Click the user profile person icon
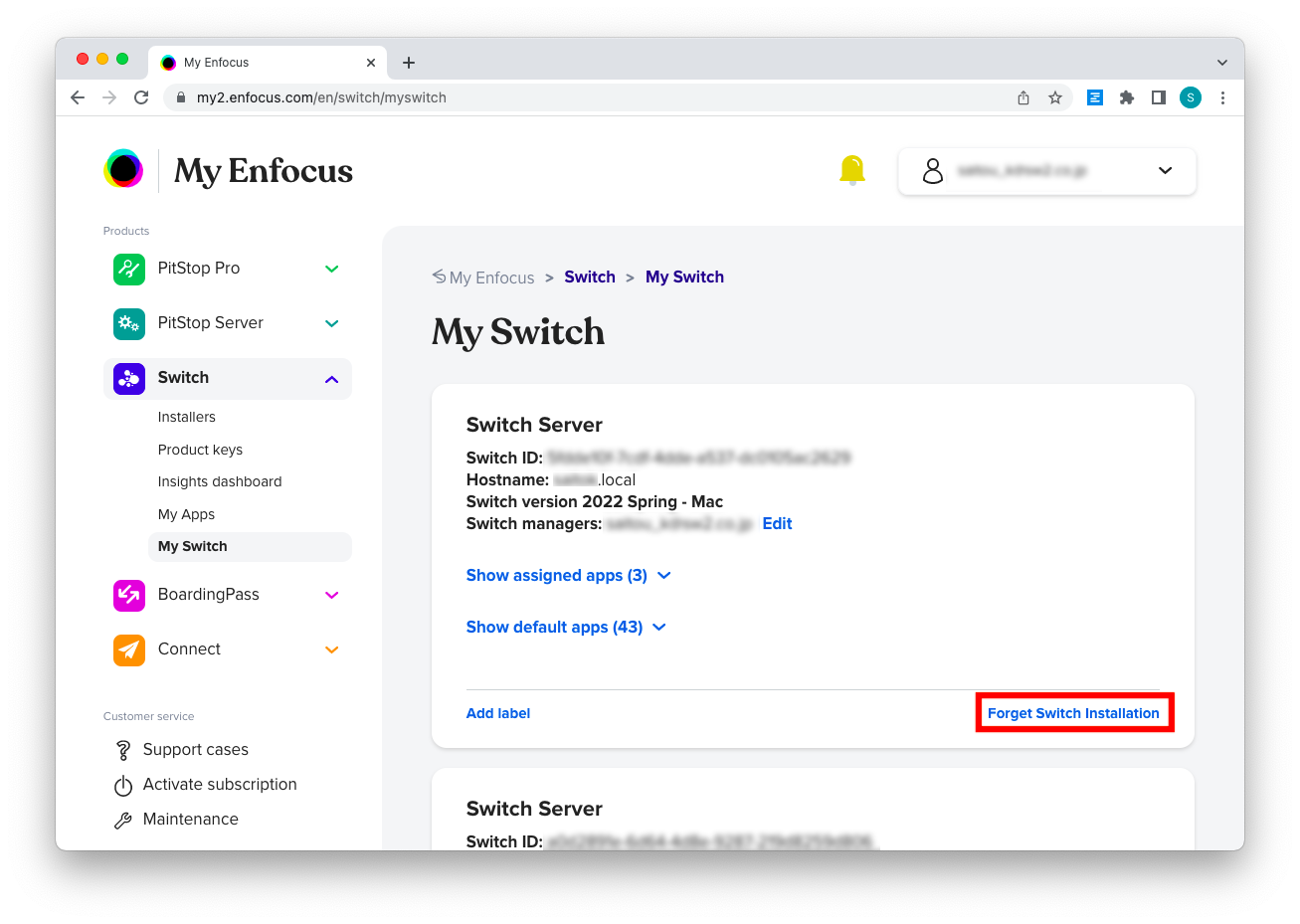 [933, 171]
